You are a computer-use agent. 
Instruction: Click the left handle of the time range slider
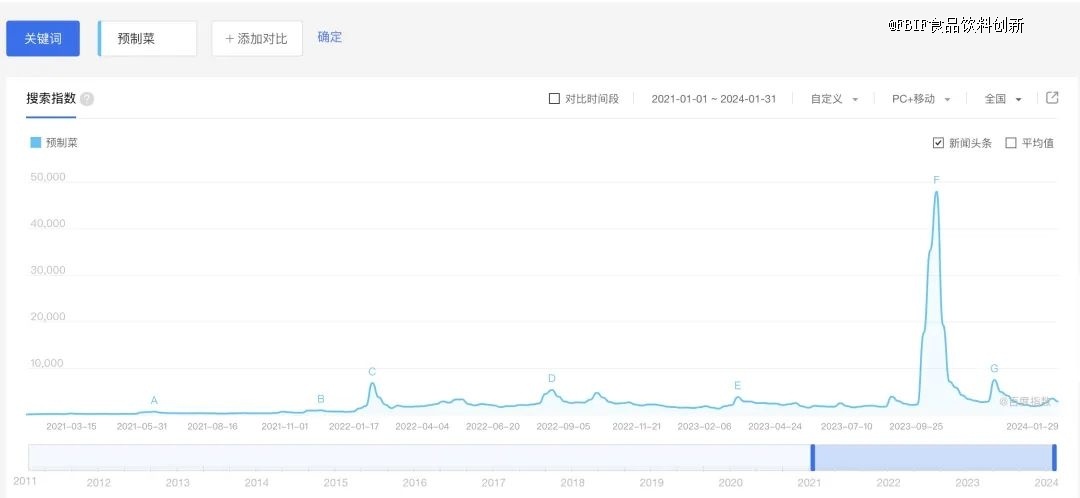pyautogui.click(x=813, y=458)
